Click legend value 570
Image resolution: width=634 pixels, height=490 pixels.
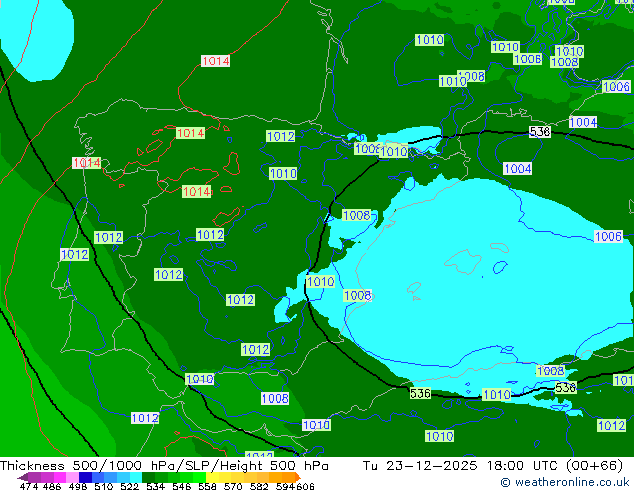point(233,486)
